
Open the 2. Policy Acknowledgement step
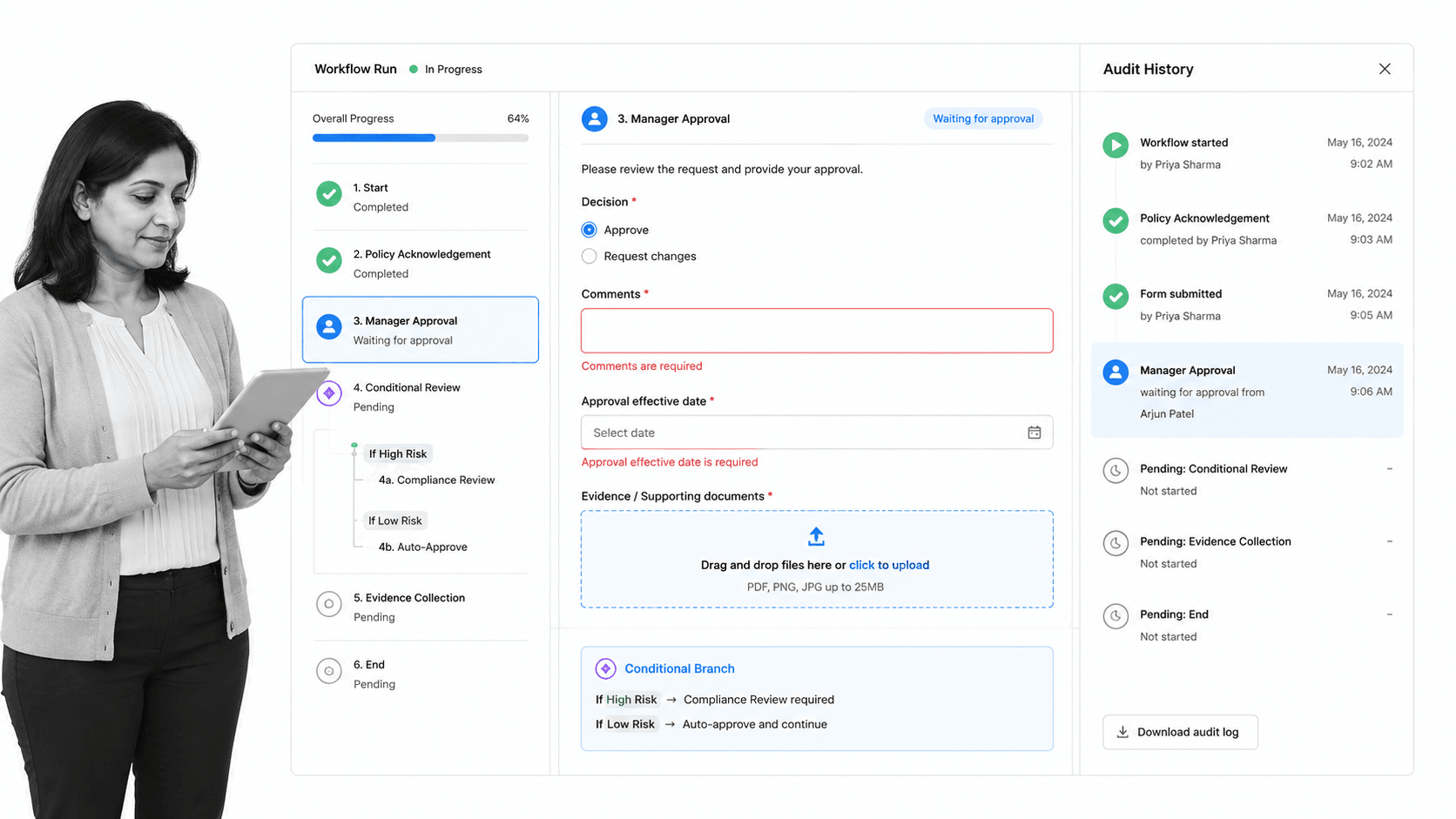click(421, 264)
